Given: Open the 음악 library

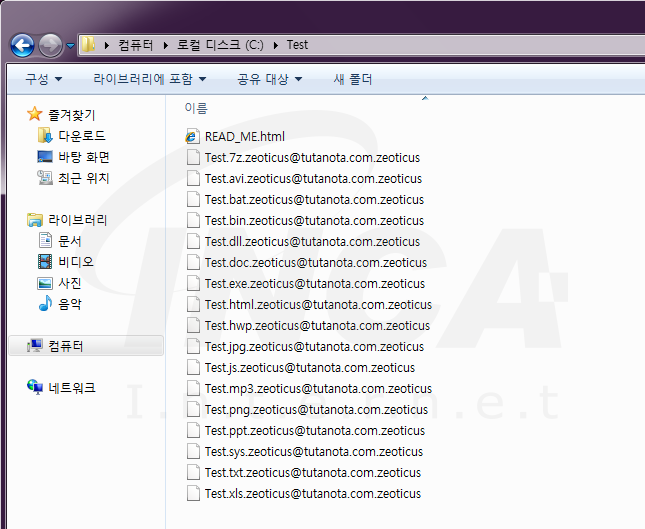Looking at the screenshot, I should [x=70, y=304].
